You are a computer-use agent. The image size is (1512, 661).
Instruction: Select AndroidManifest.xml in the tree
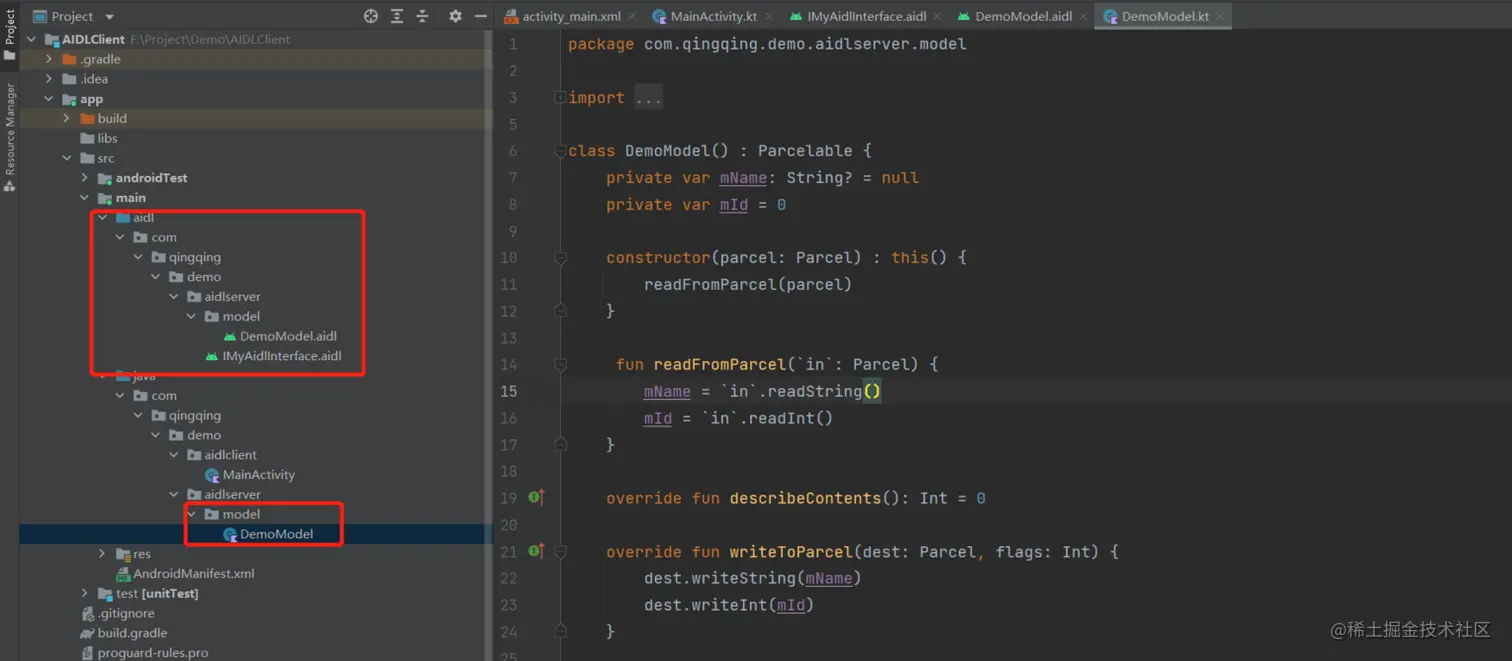[193, 573]
